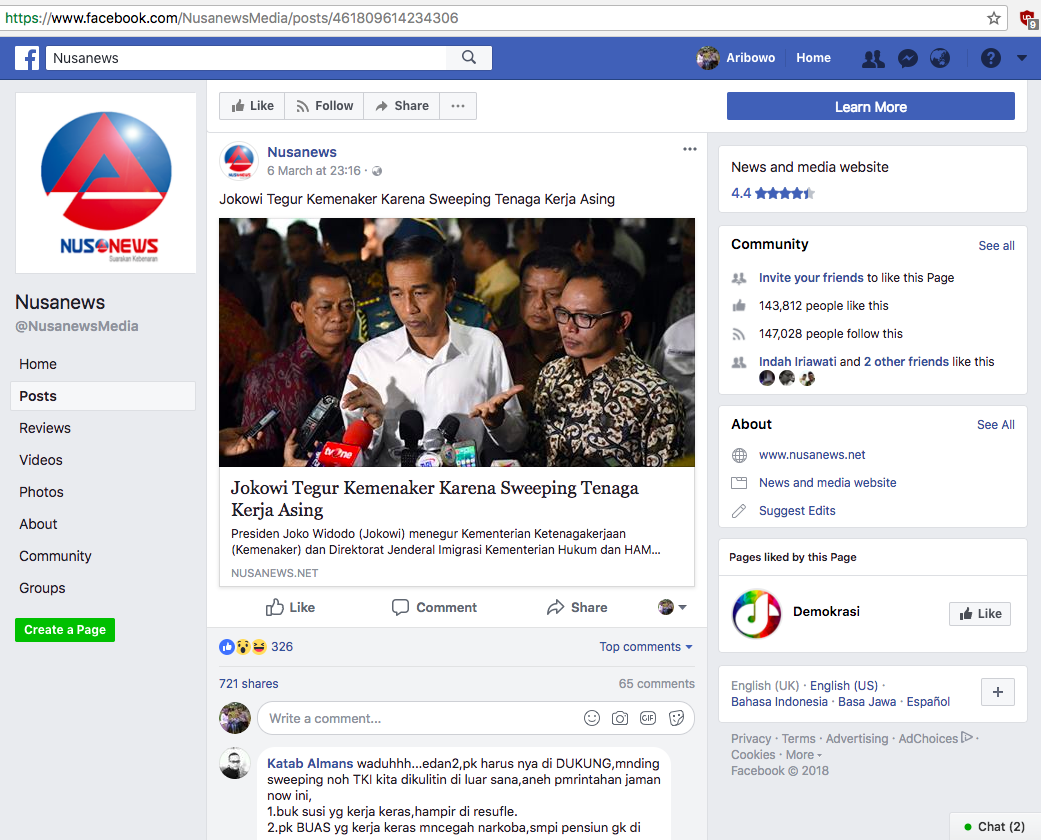Click the Facebook logo icon
The width and height of the screenshot is (1041, 840).
pos(27,58)
